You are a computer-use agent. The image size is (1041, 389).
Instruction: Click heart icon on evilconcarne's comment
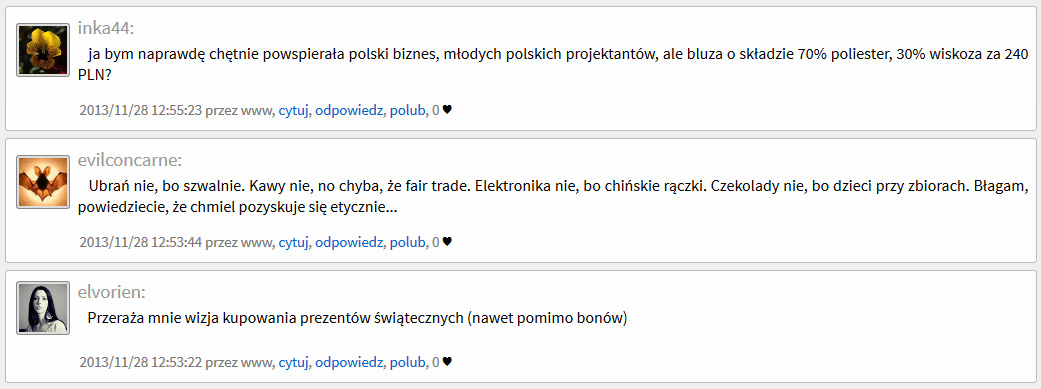(x=447, y=242)
